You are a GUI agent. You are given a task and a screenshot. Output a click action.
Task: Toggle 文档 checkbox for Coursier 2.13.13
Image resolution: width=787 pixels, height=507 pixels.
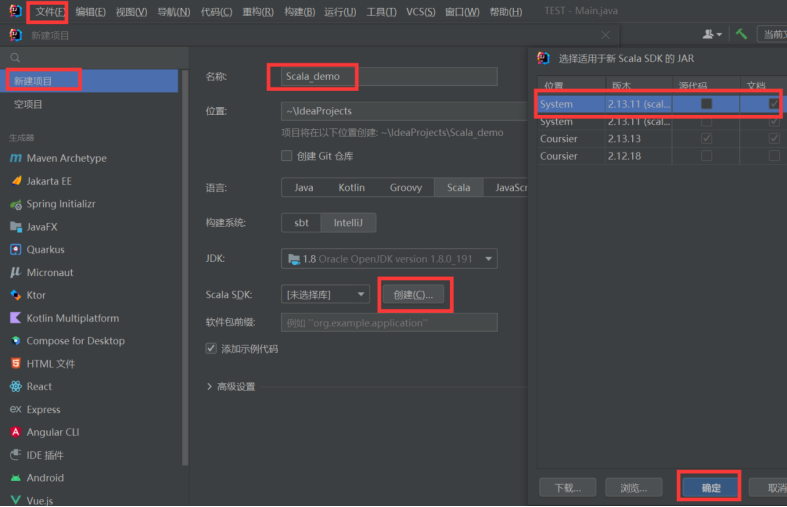coord(774,139)
